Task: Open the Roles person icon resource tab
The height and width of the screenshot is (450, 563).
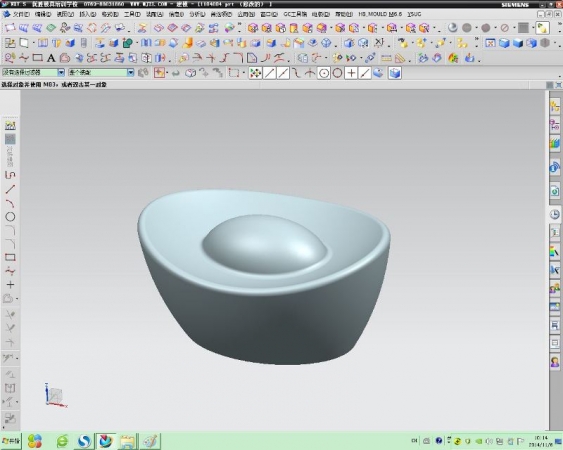Action: pos(555,362)
